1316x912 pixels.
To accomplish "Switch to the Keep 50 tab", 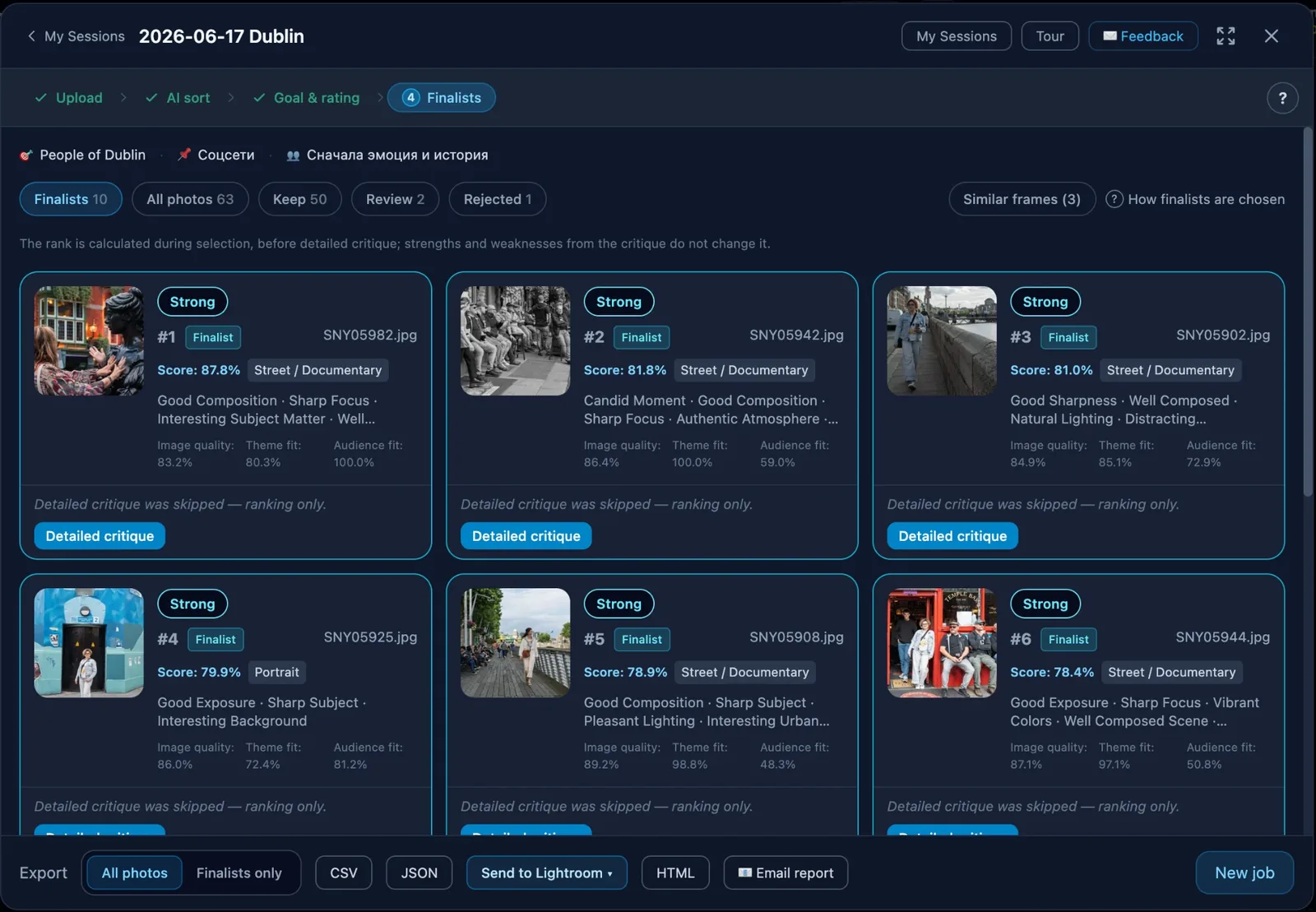I will tap(300, 199).
